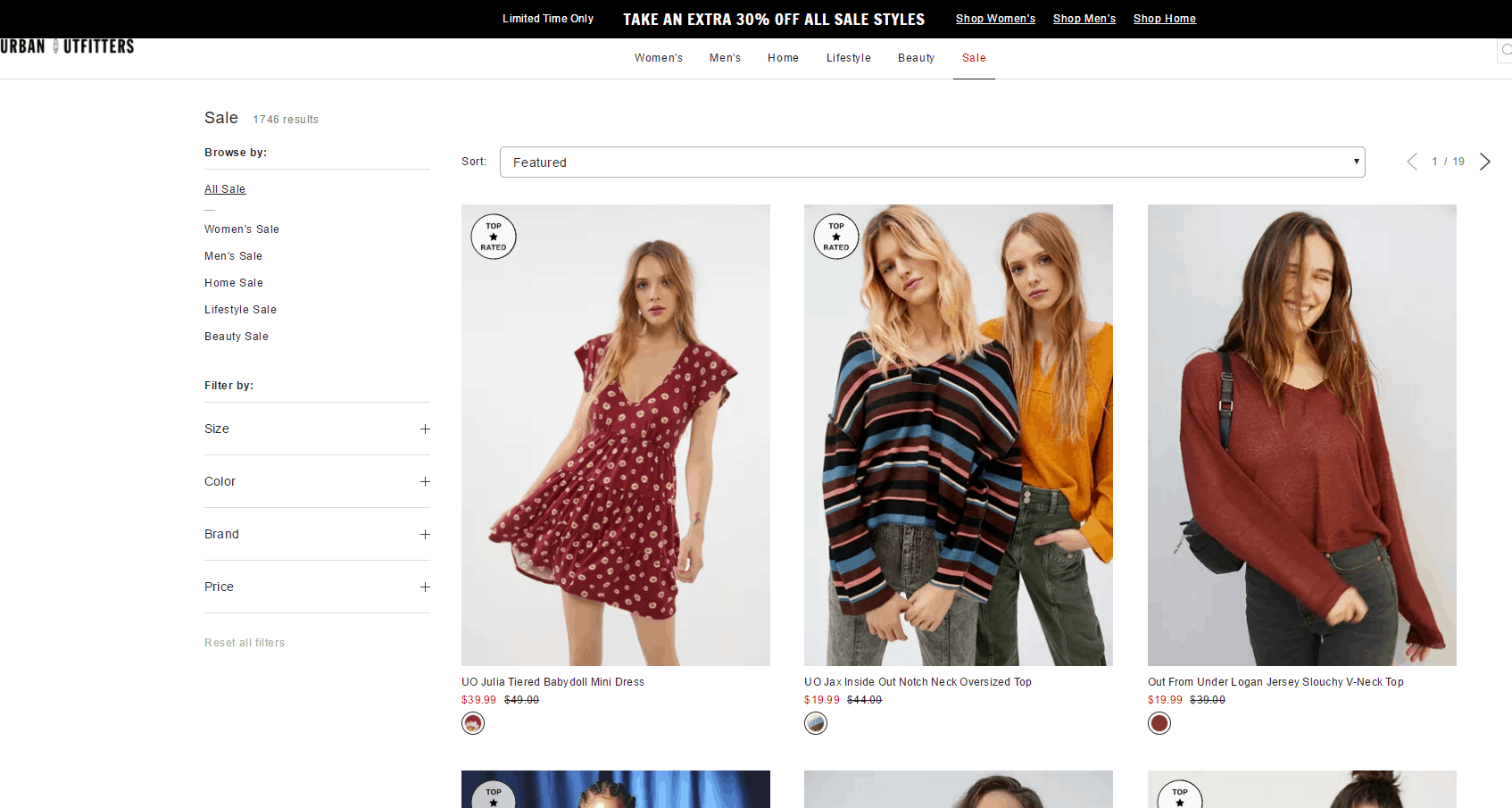Select red floral swatch under Julia dress

click(x=473, y=723)
